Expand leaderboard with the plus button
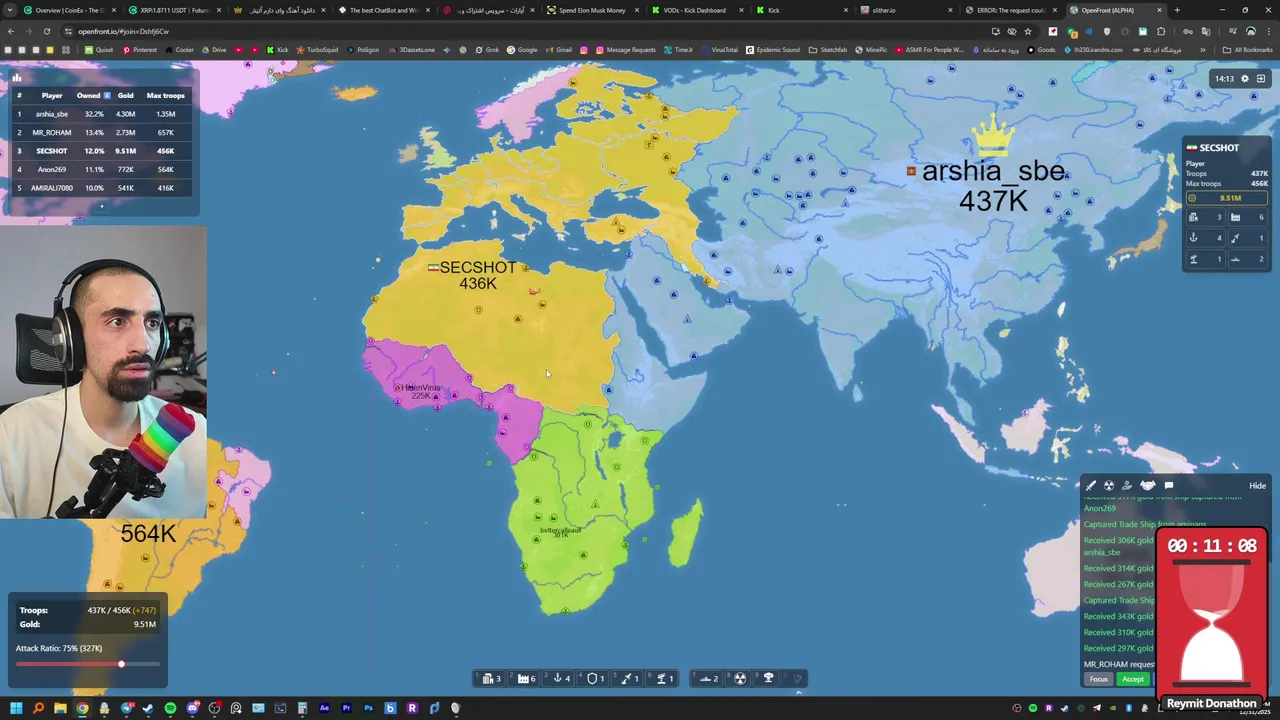Image resolution: width=1280 pixels, height=720 pixels. coord(101,207)
